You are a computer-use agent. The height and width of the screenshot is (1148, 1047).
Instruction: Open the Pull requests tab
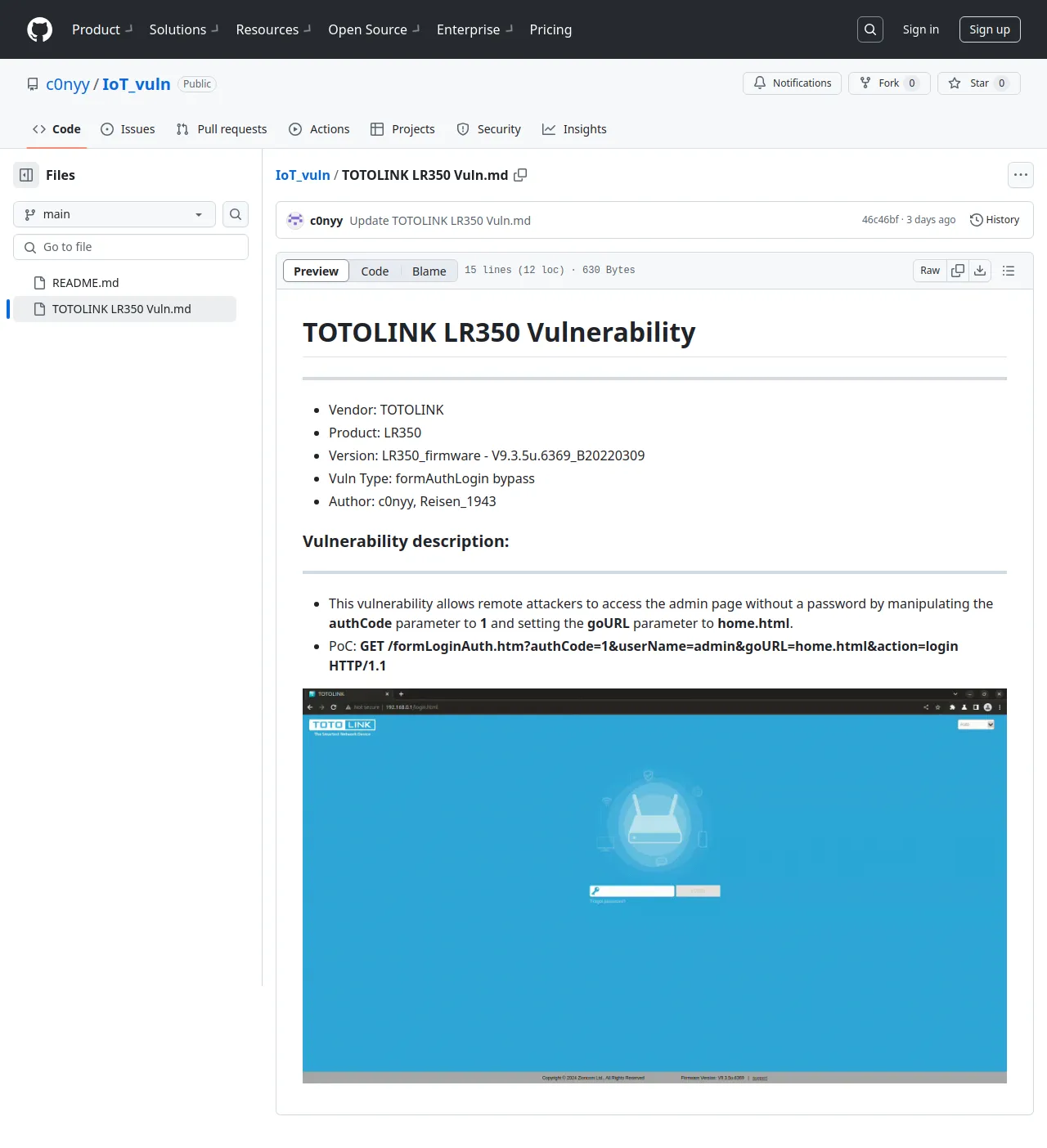[x=222, y=129]
